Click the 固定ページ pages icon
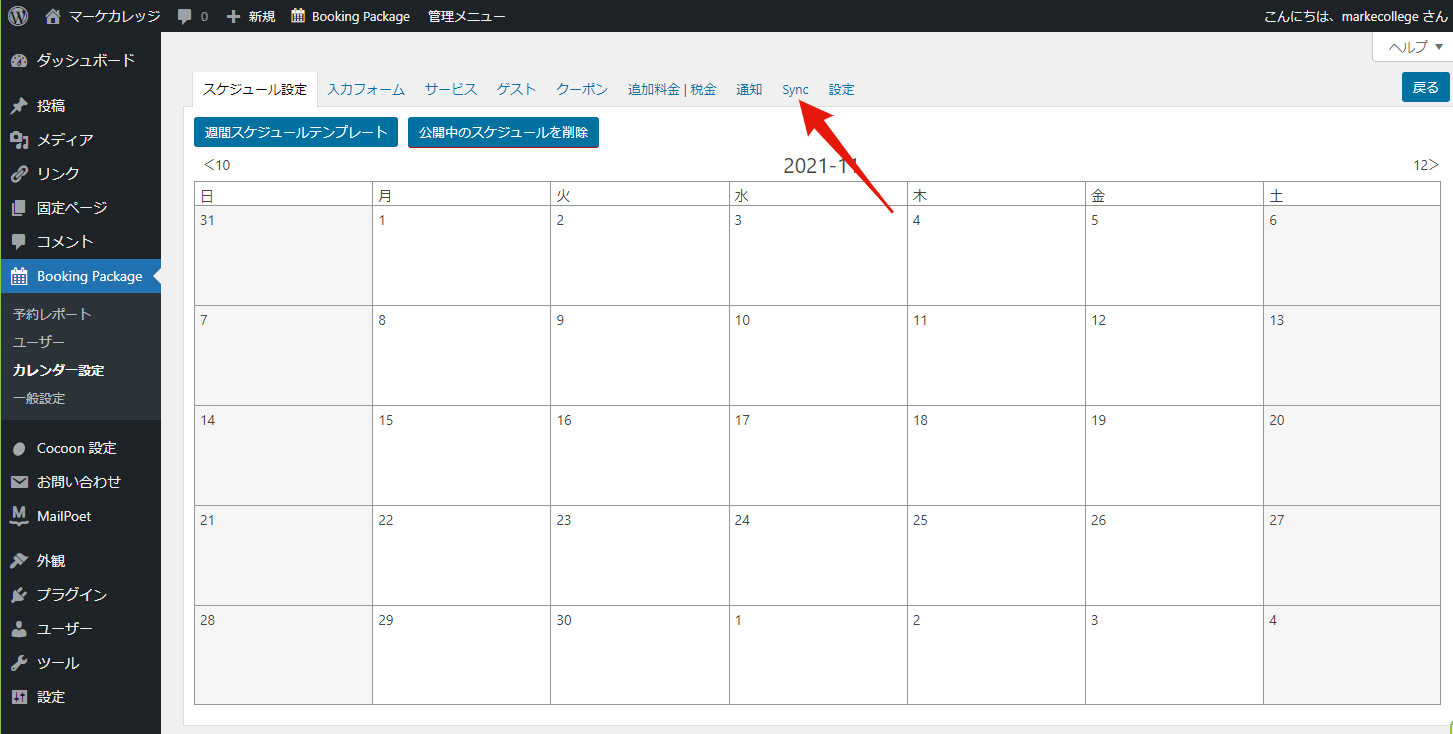The image size is (1453, 734). [19, 208]
